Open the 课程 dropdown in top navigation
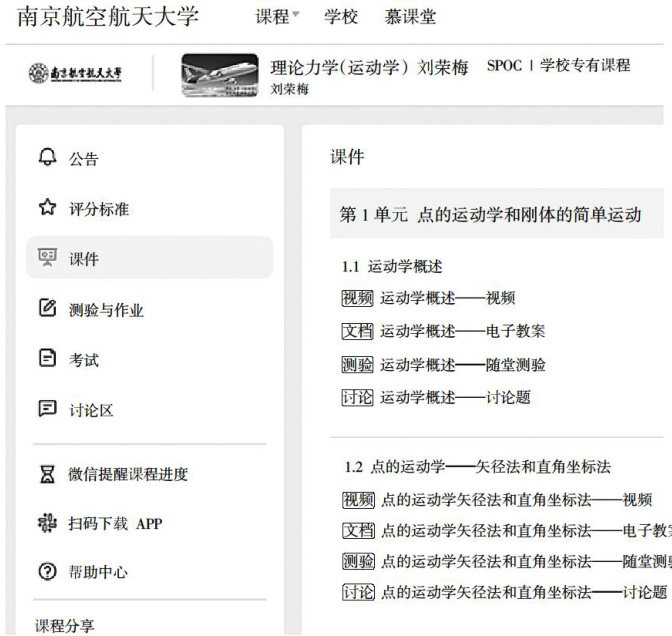Screen dimensions: 672x636 pos(277,17)
